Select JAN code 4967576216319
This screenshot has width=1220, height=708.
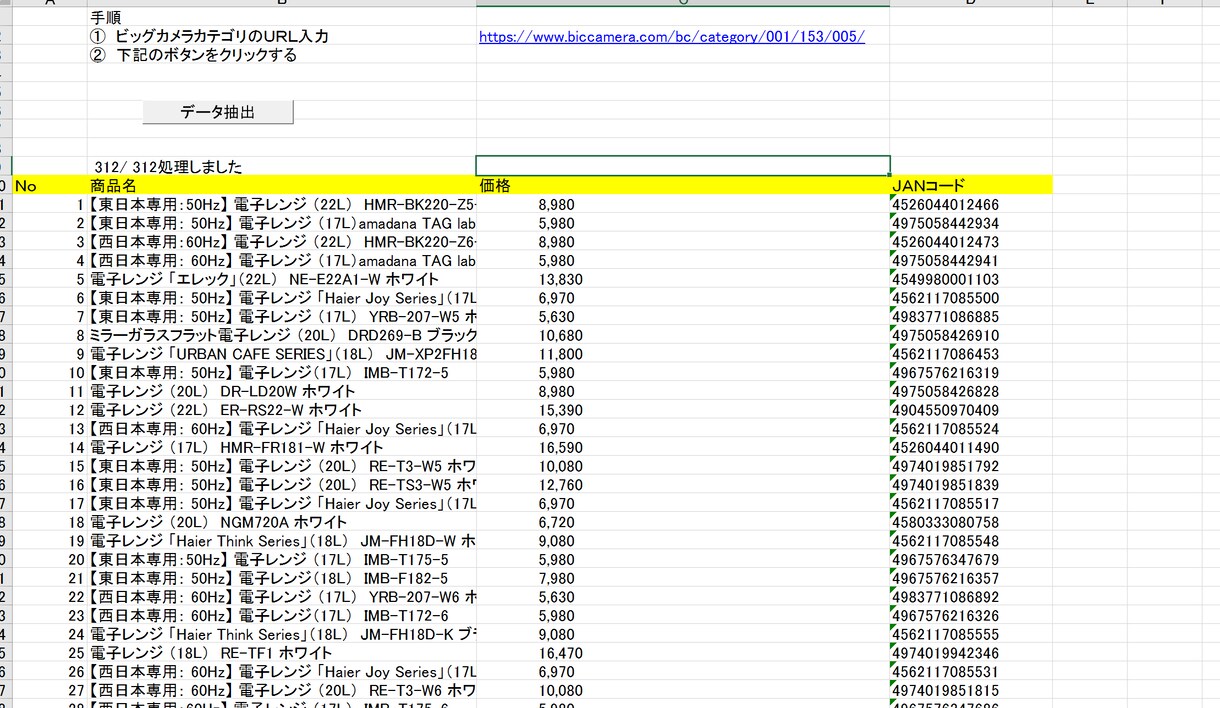tap(971, 372)
